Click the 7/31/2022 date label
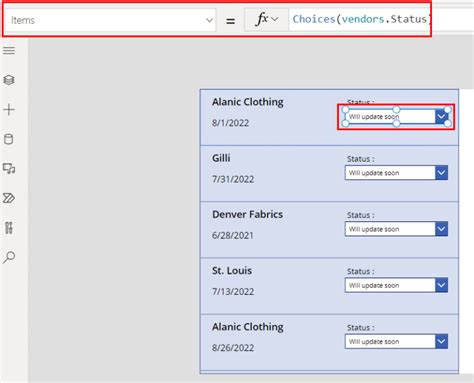Image resolution: width=474 pixels, height=383 pixels. click(x=233, y=179)
